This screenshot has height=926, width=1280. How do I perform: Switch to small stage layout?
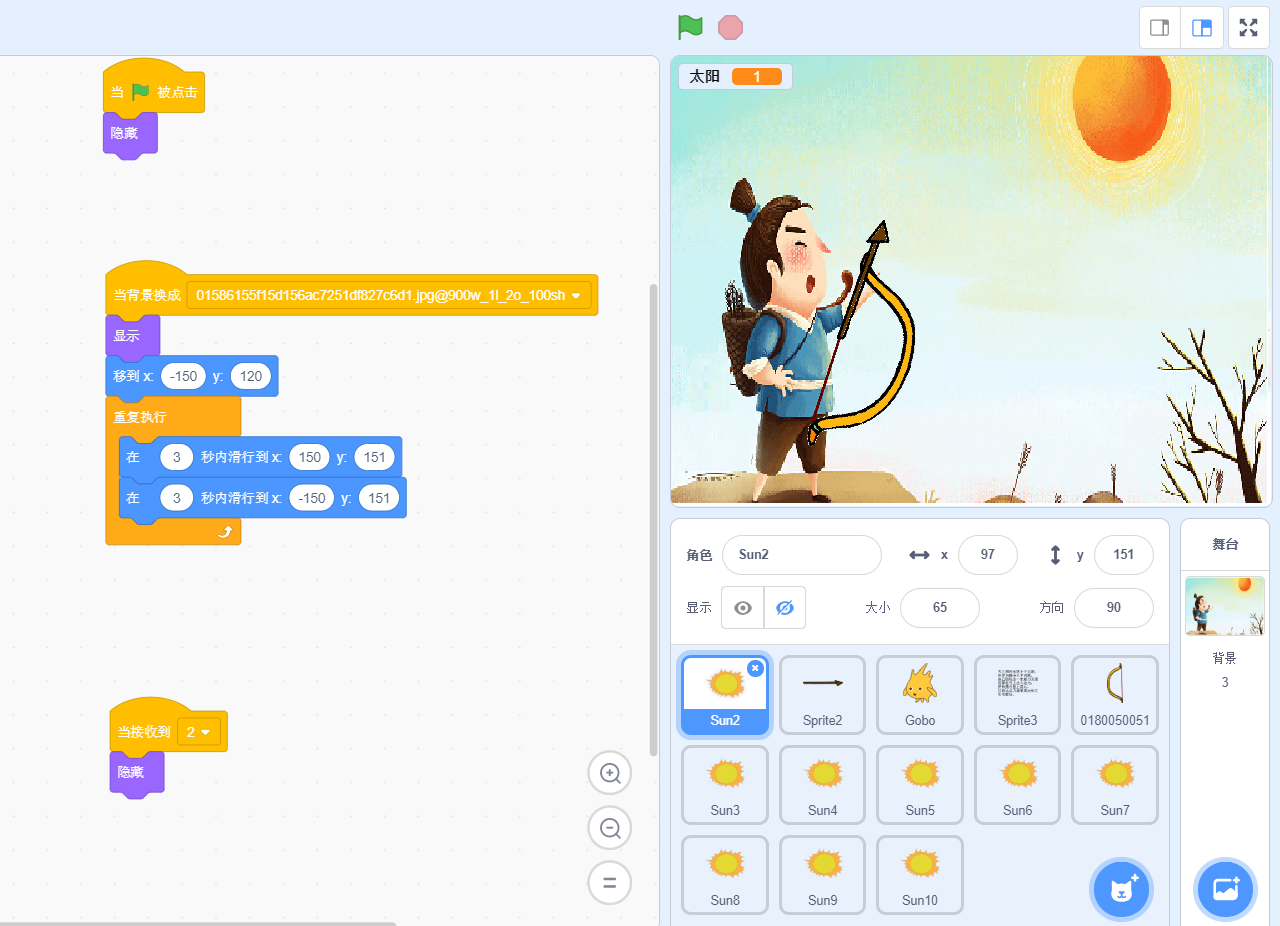coord(1160,28)
